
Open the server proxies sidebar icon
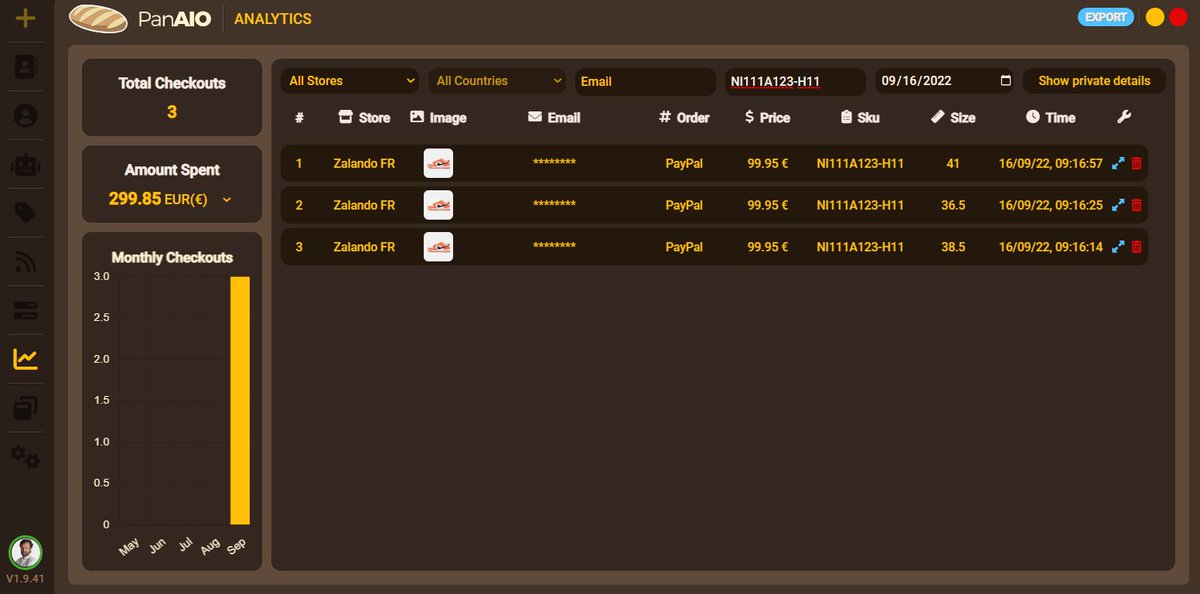(26, 311)
